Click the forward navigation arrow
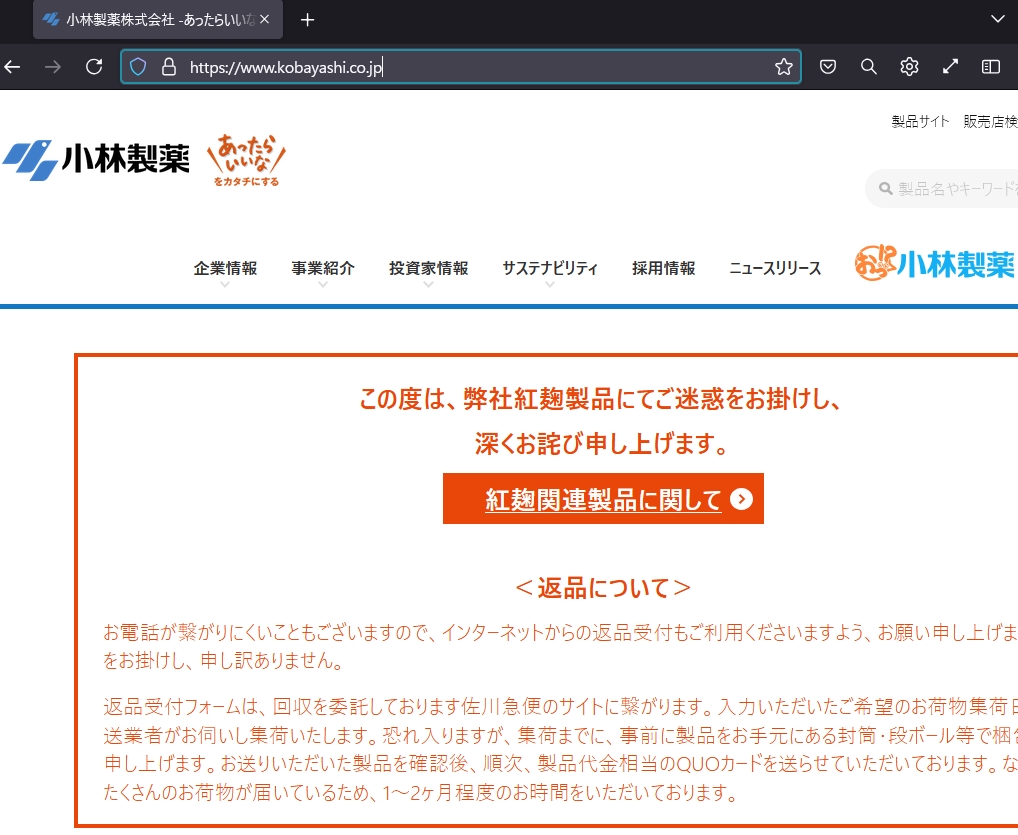 pyautogui.click(x=53, y=67)
